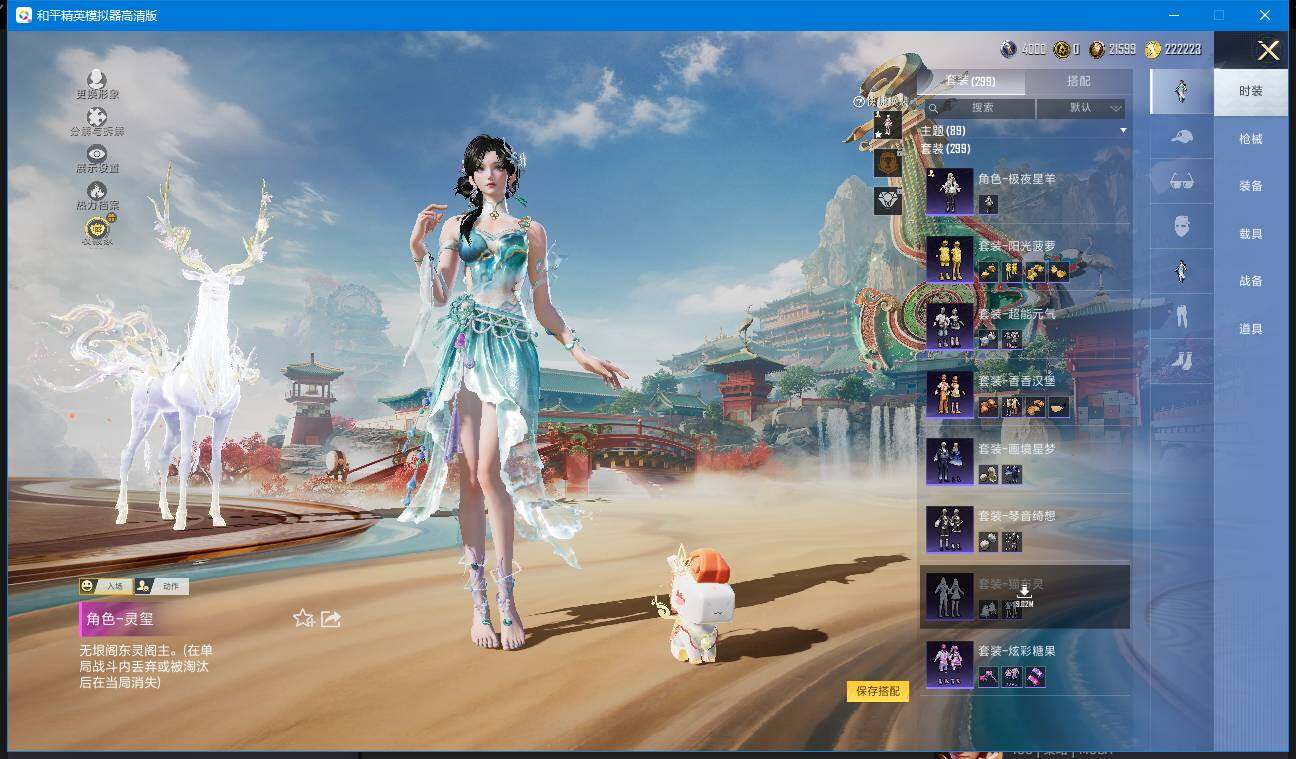1296x759 pixels.
Task: Select the pants category icon
Action: click(1181, 316)
